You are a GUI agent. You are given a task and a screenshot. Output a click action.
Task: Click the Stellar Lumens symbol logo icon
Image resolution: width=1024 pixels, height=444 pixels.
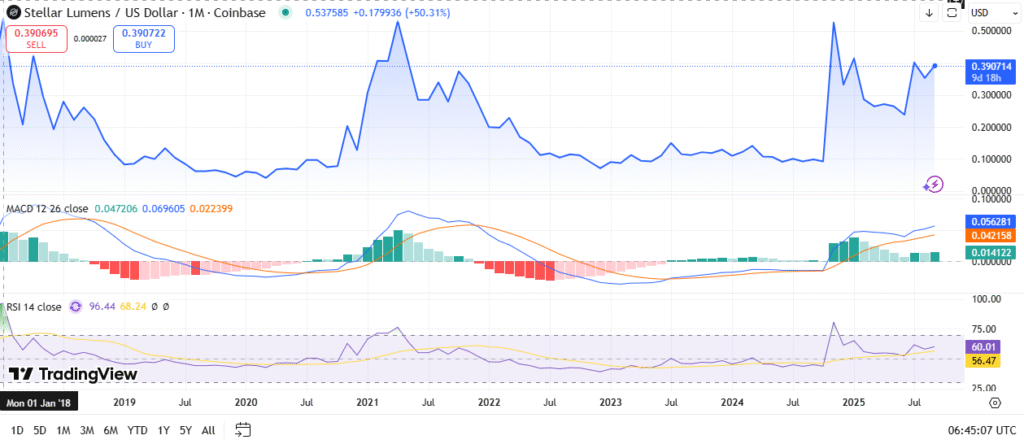[x=12, y=12]
